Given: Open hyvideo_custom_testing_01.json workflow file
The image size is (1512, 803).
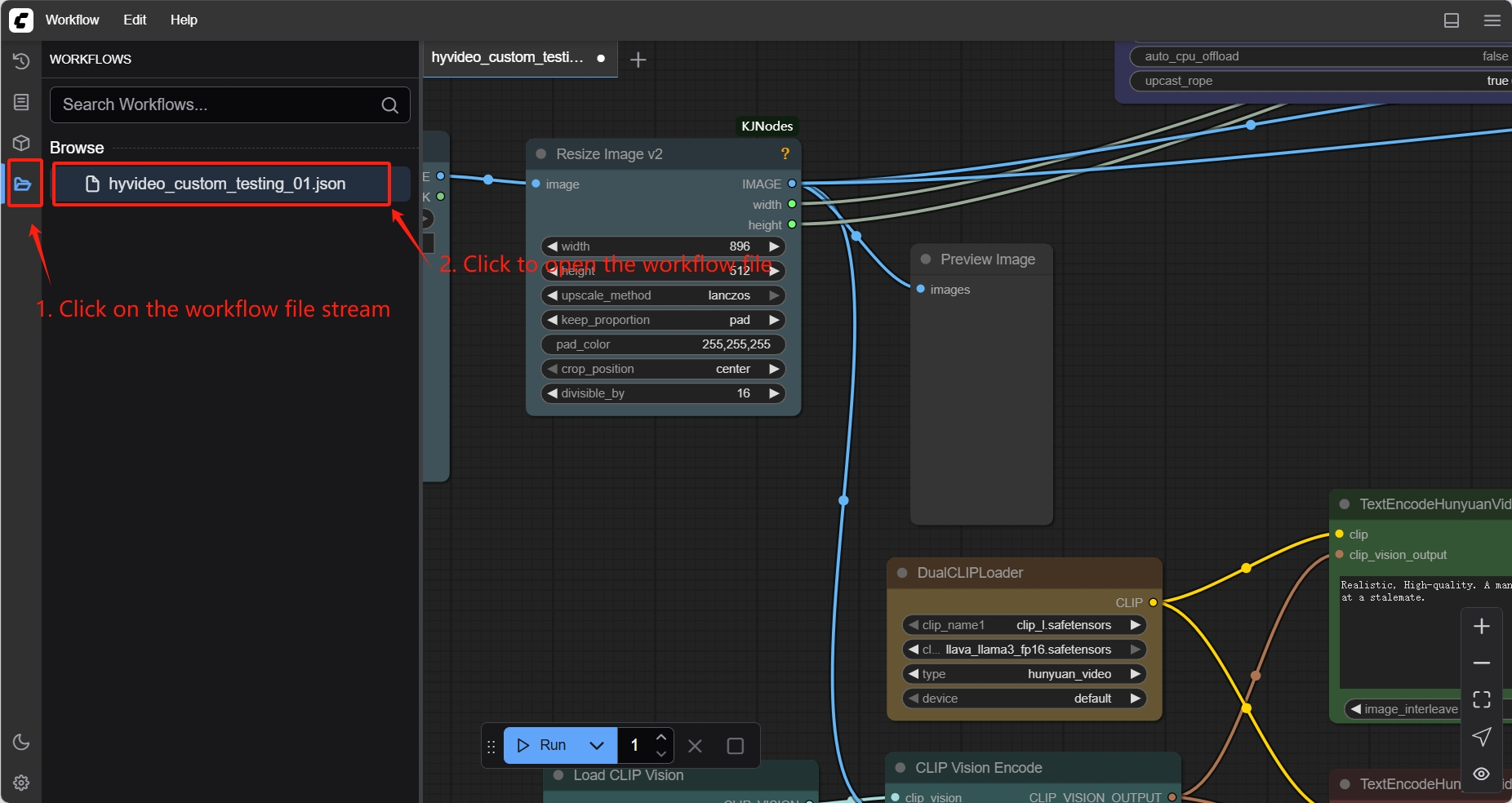Looking at the screenshot, I should (x=226, y=184).
